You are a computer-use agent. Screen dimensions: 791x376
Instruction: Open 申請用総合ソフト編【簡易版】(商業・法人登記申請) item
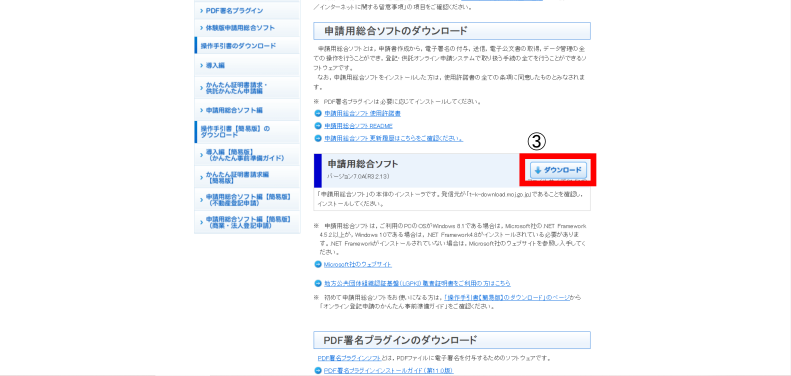247,223
